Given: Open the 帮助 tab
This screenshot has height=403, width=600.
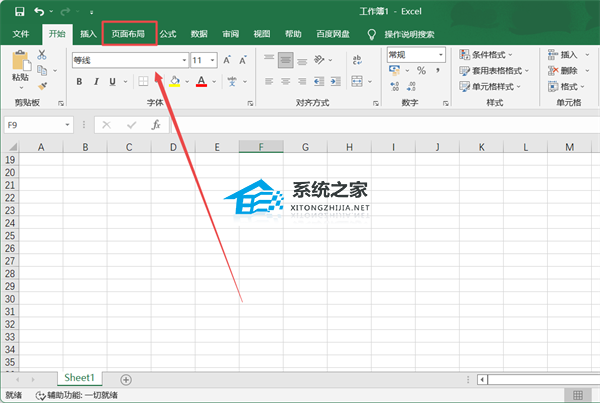Looking at the screenshot, I should 293,34.
